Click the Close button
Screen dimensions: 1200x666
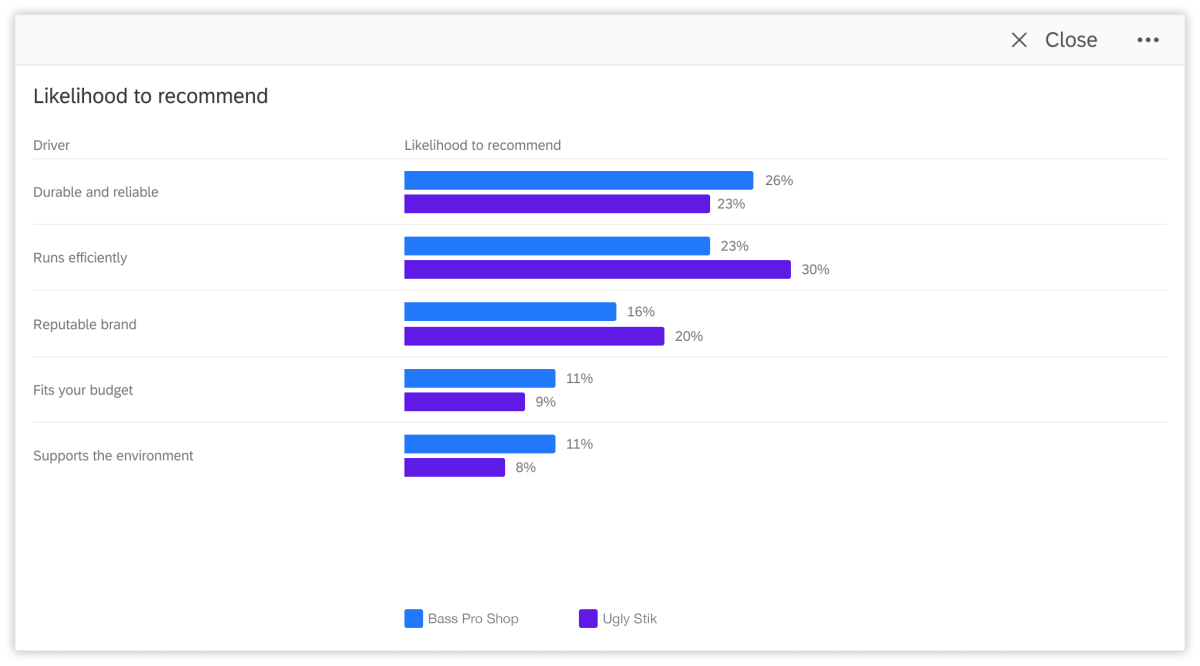click(x=1070, y=39)
